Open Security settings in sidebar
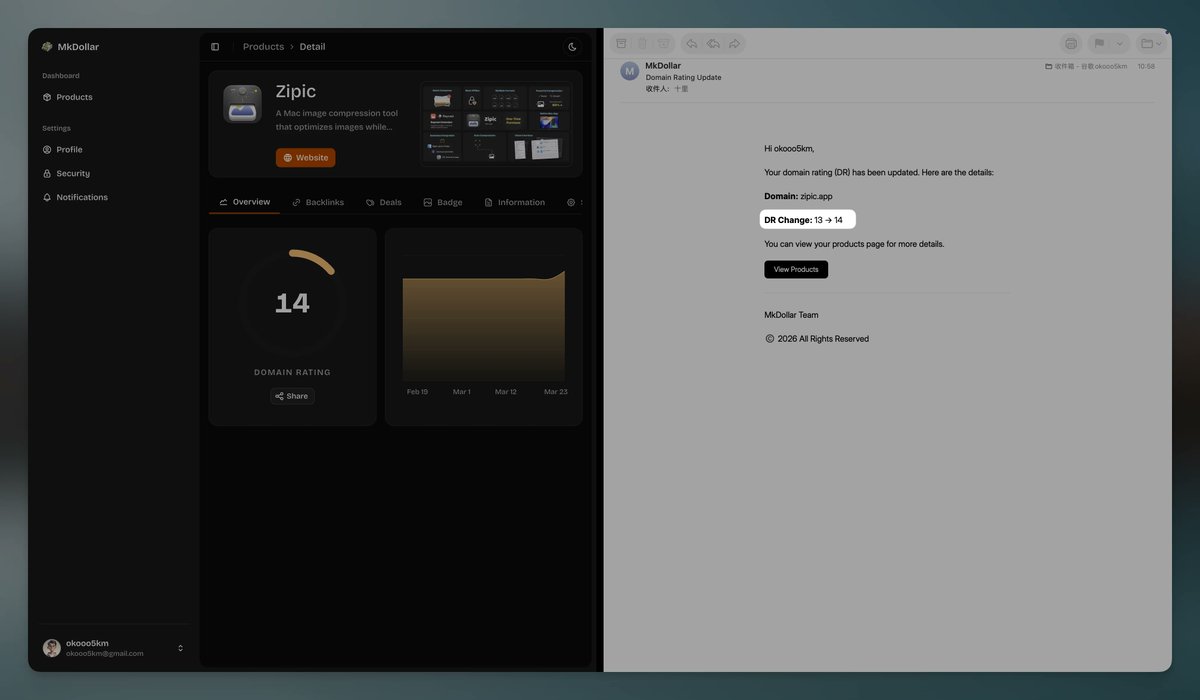This screenshot has height=700, width=1200. (66, 174)
